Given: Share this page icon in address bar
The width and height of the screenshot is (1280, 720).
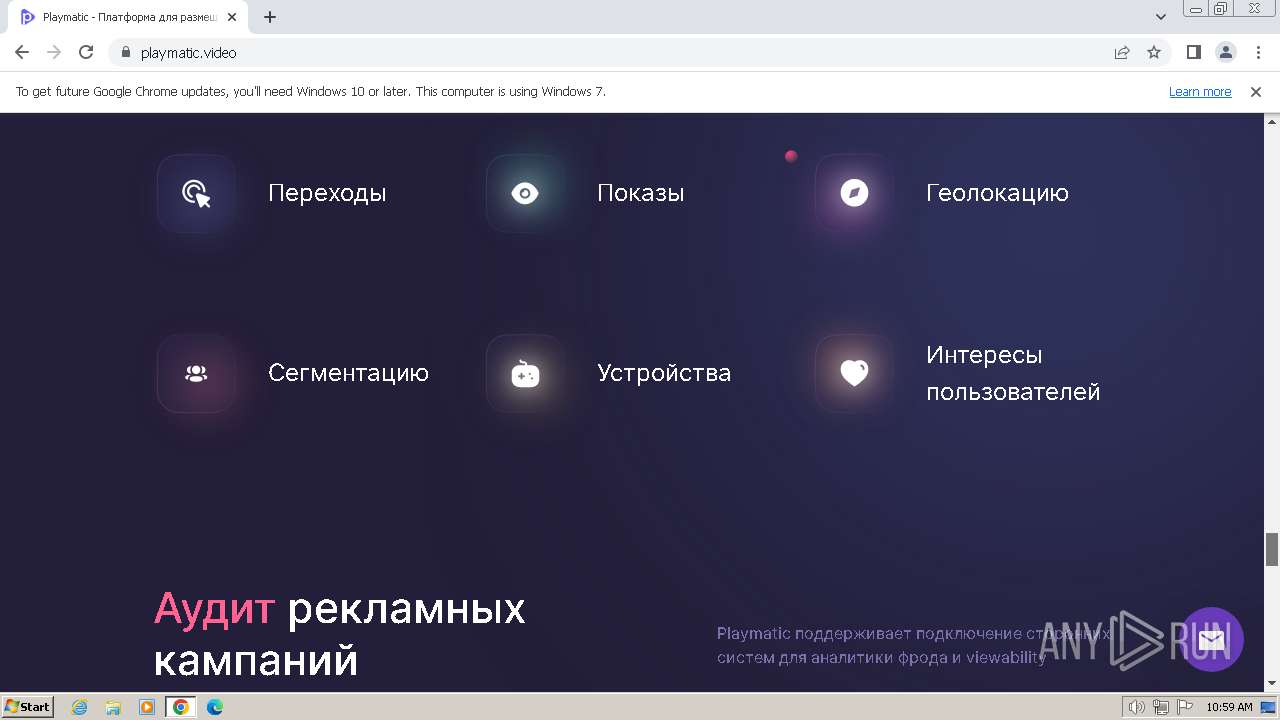Looking at the screenshot, I should coord(1122,52).
